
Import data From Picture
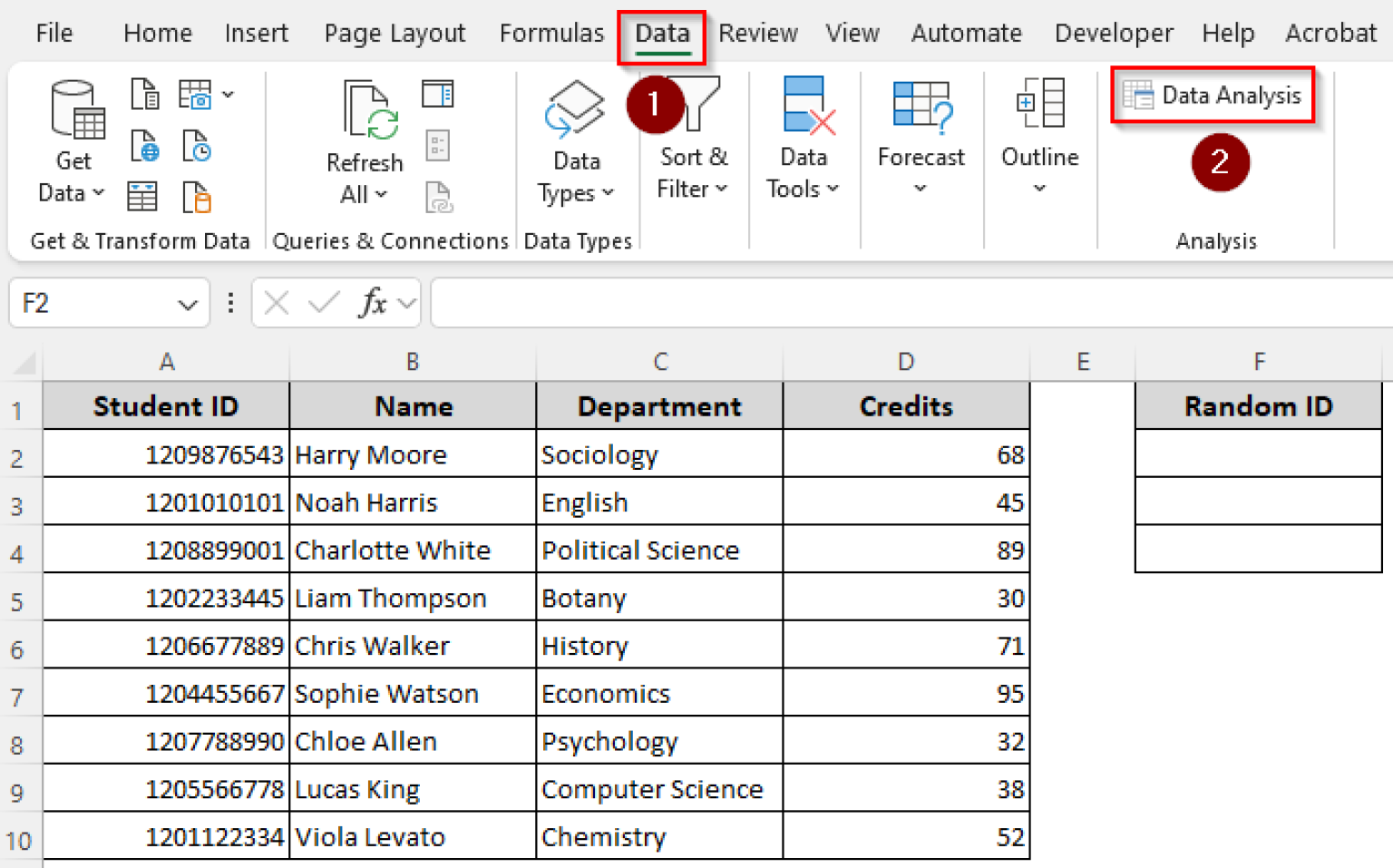point(195,93)
